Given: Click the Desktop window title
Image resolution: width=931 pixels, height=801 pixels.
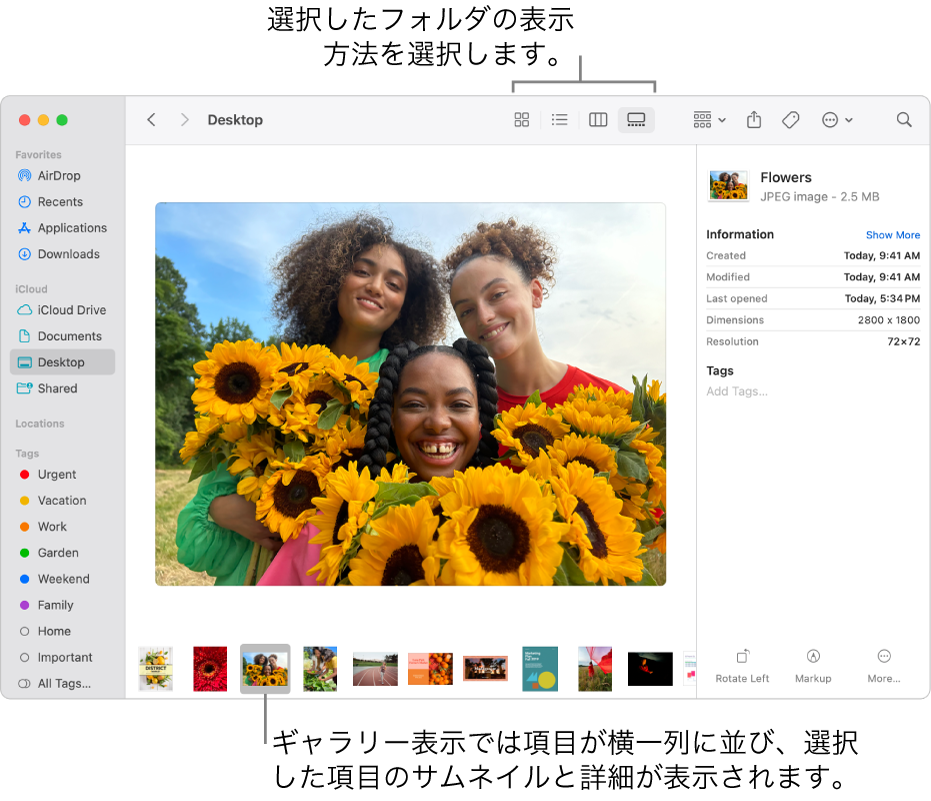Looking at the screenshot, I should (x=235, y=120).
